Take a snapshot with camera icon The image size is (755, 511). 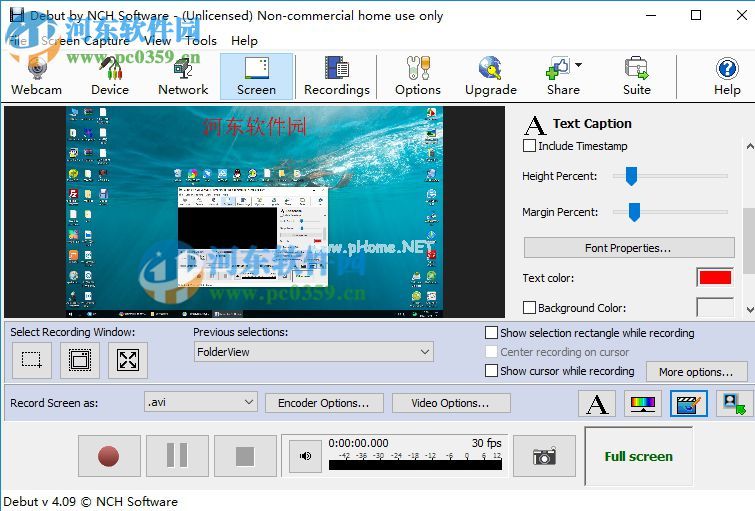pyautogui.click(x=545, y=456)
